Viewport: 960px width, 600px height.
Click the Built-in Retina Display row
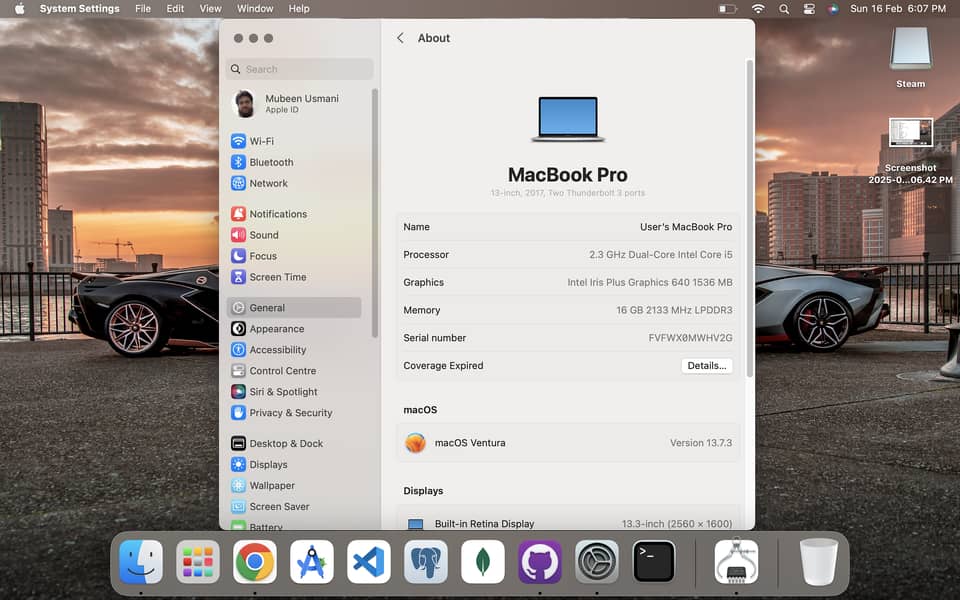568,518
